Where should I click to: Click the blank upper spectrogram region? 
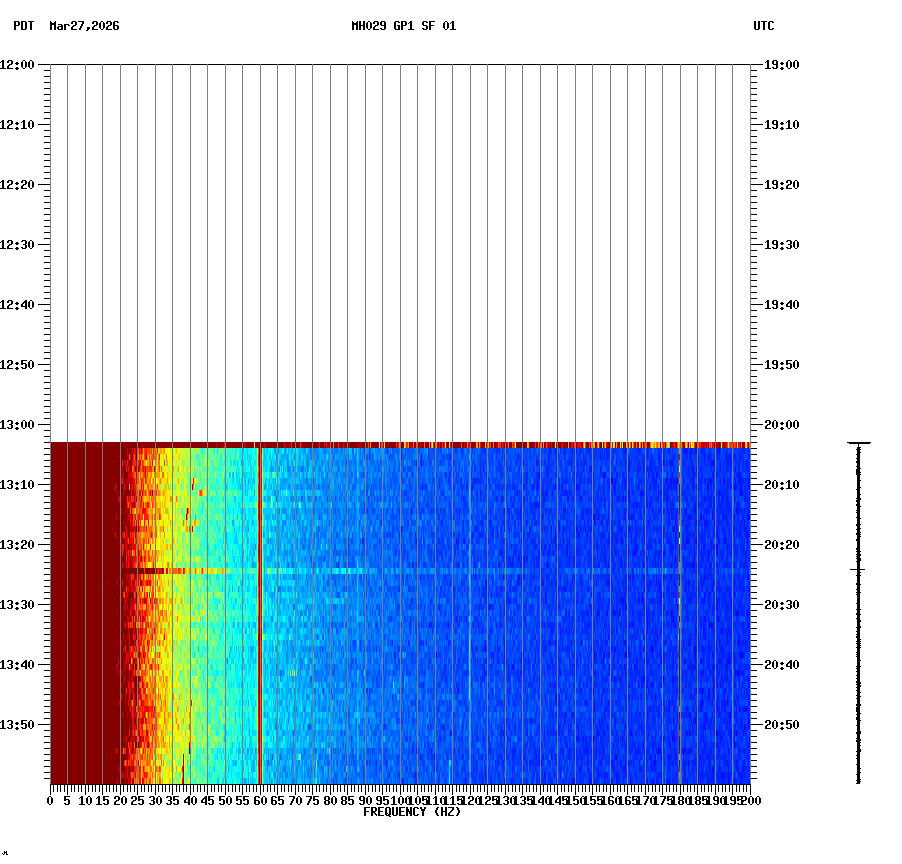[400, 240]
